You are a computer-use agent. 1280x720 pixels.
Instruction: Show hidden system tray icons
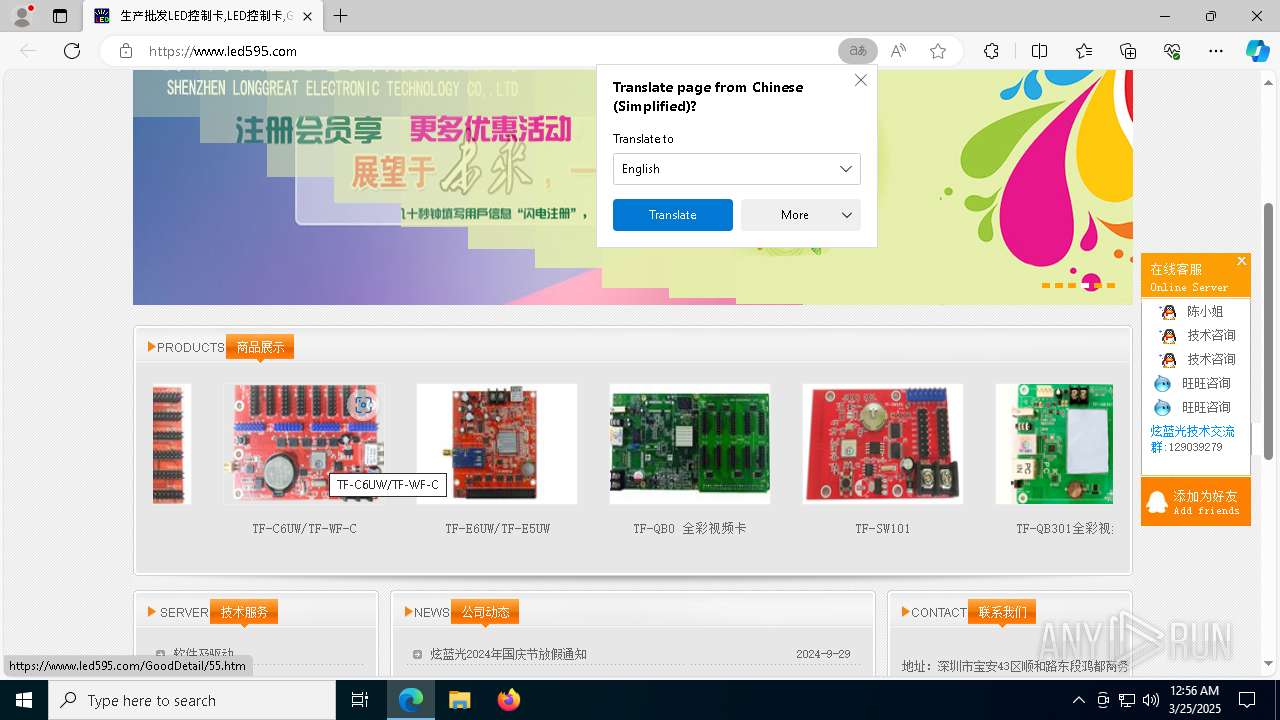pos(1078,700)
